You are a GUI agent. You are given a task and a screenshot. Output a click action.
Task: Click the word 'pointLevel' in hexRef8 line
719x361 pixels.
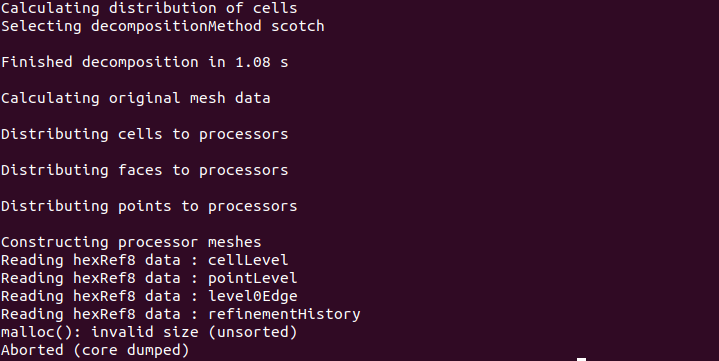tap(253, 278)
